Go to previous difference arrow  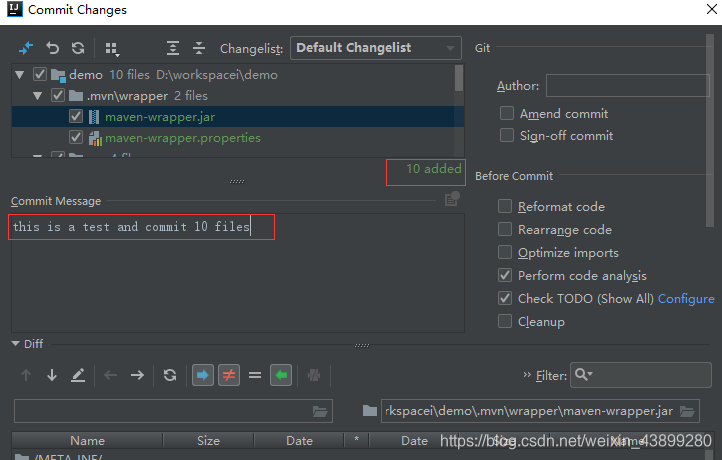pyautogui.click(x=26, y=375)
